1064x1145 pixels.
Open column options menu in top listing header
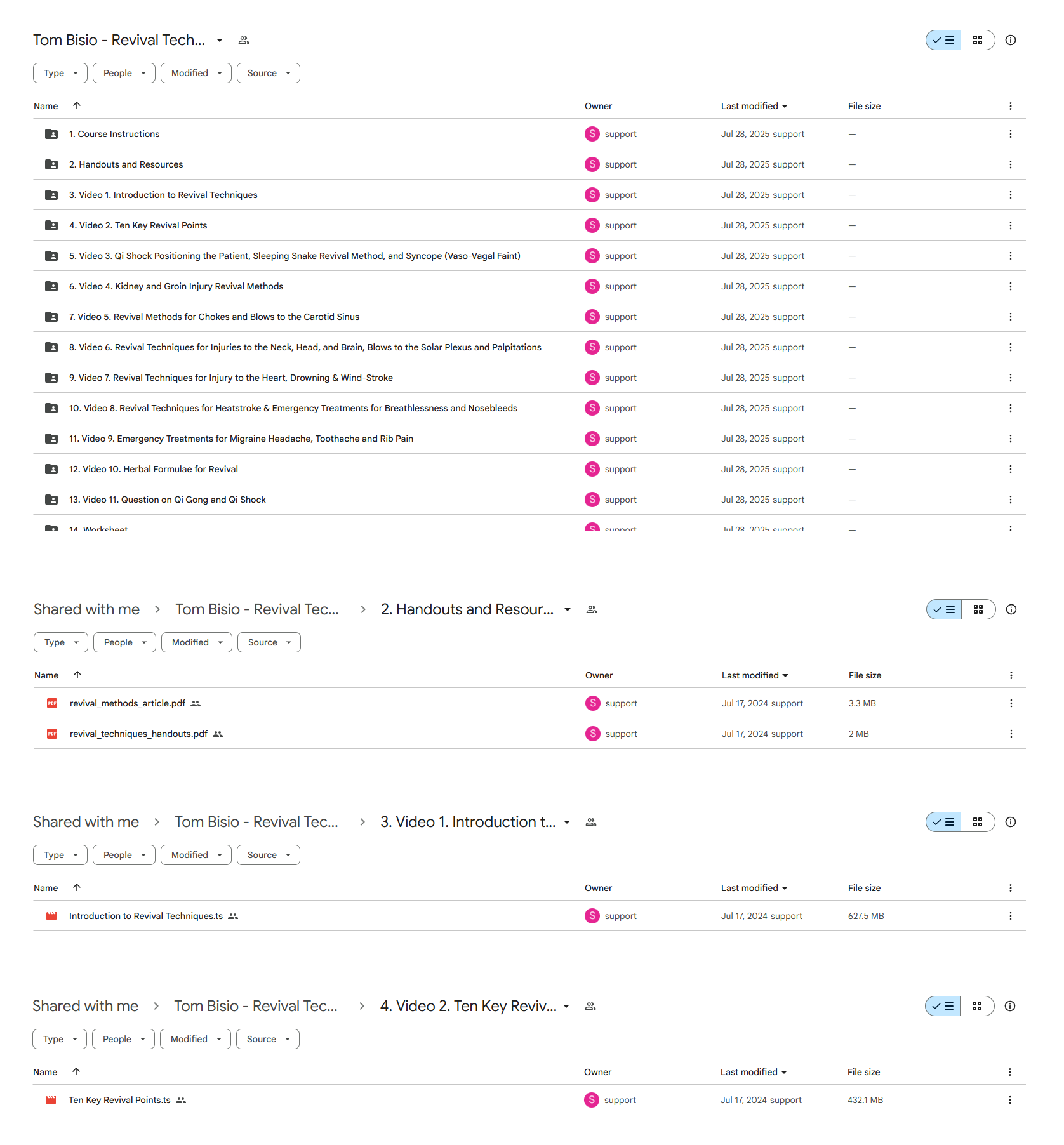coord(1011,106)
